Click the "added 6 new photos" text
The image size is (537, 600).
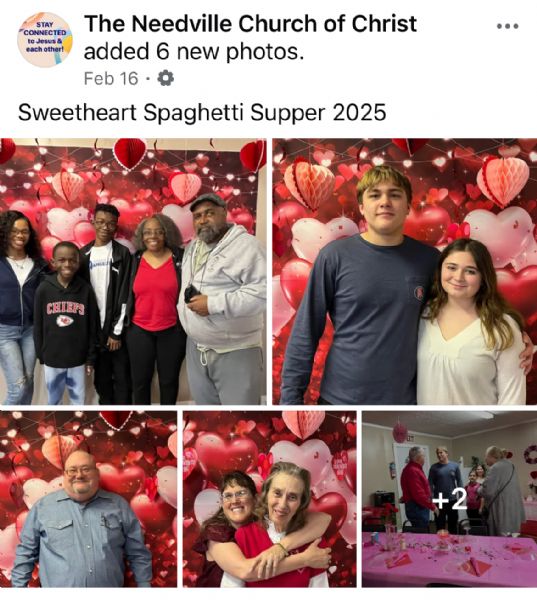click(194, 52)
